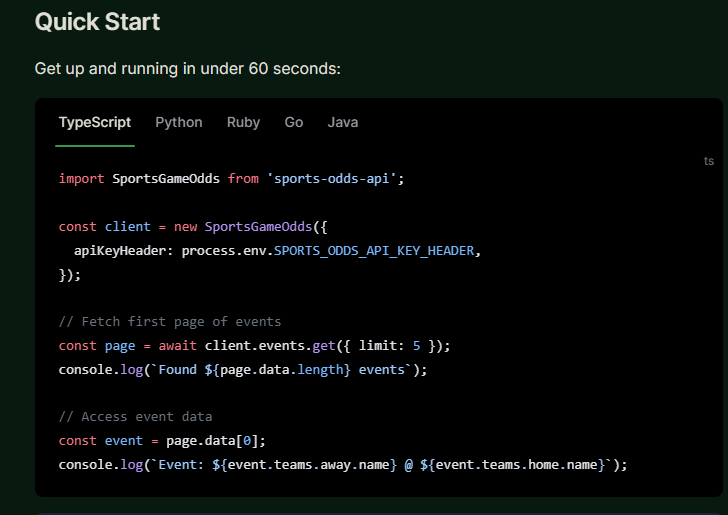This screenshot has height=515, width=728.
Task: Switch to the TypeScript code tab
Action: coord(94,122)
